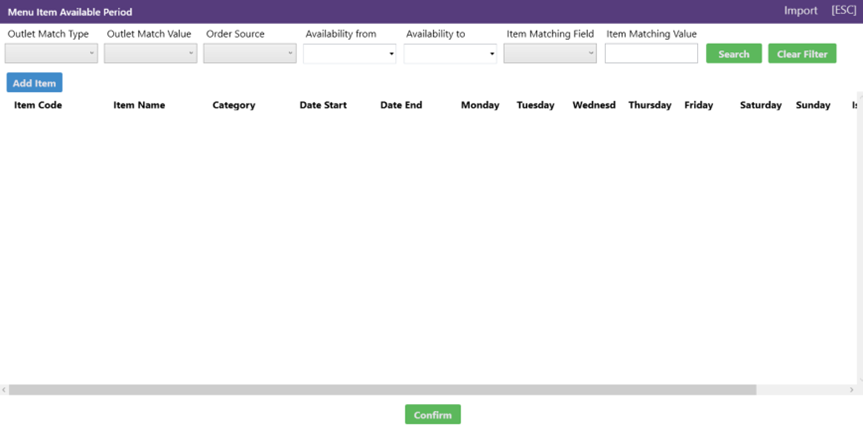Click the Item Matching Value text box
This screenshot has height=427, width=863.
pos(651,54)
